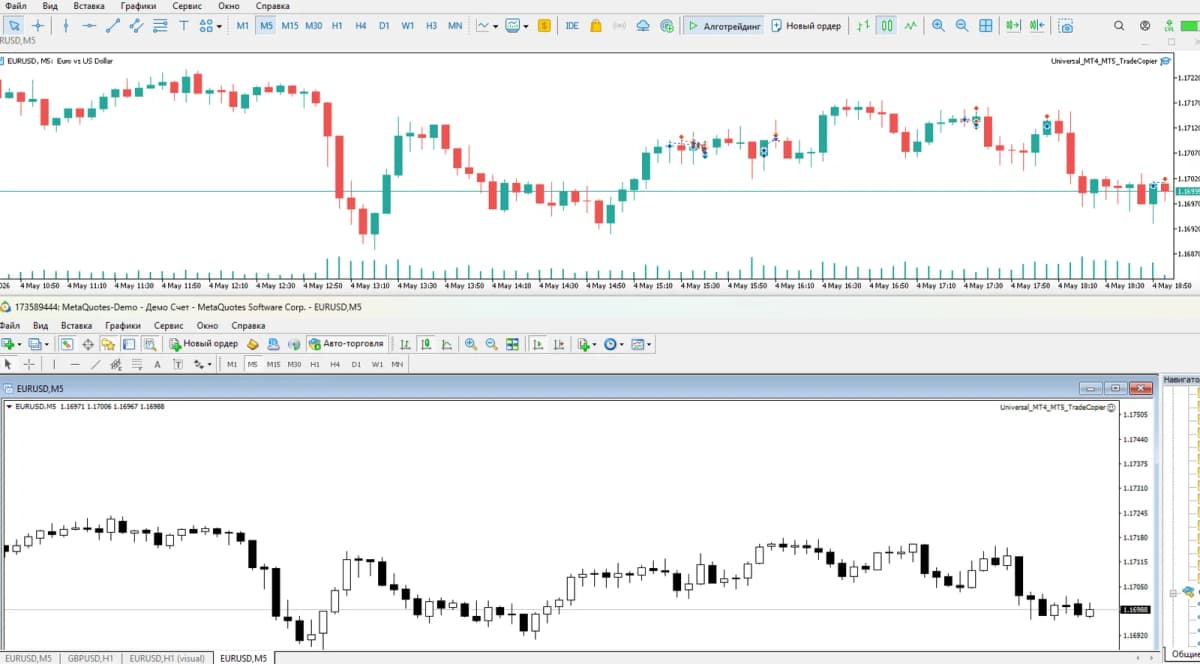Switch MT5 chart to H1 timeframe

(x=337, y=25)
